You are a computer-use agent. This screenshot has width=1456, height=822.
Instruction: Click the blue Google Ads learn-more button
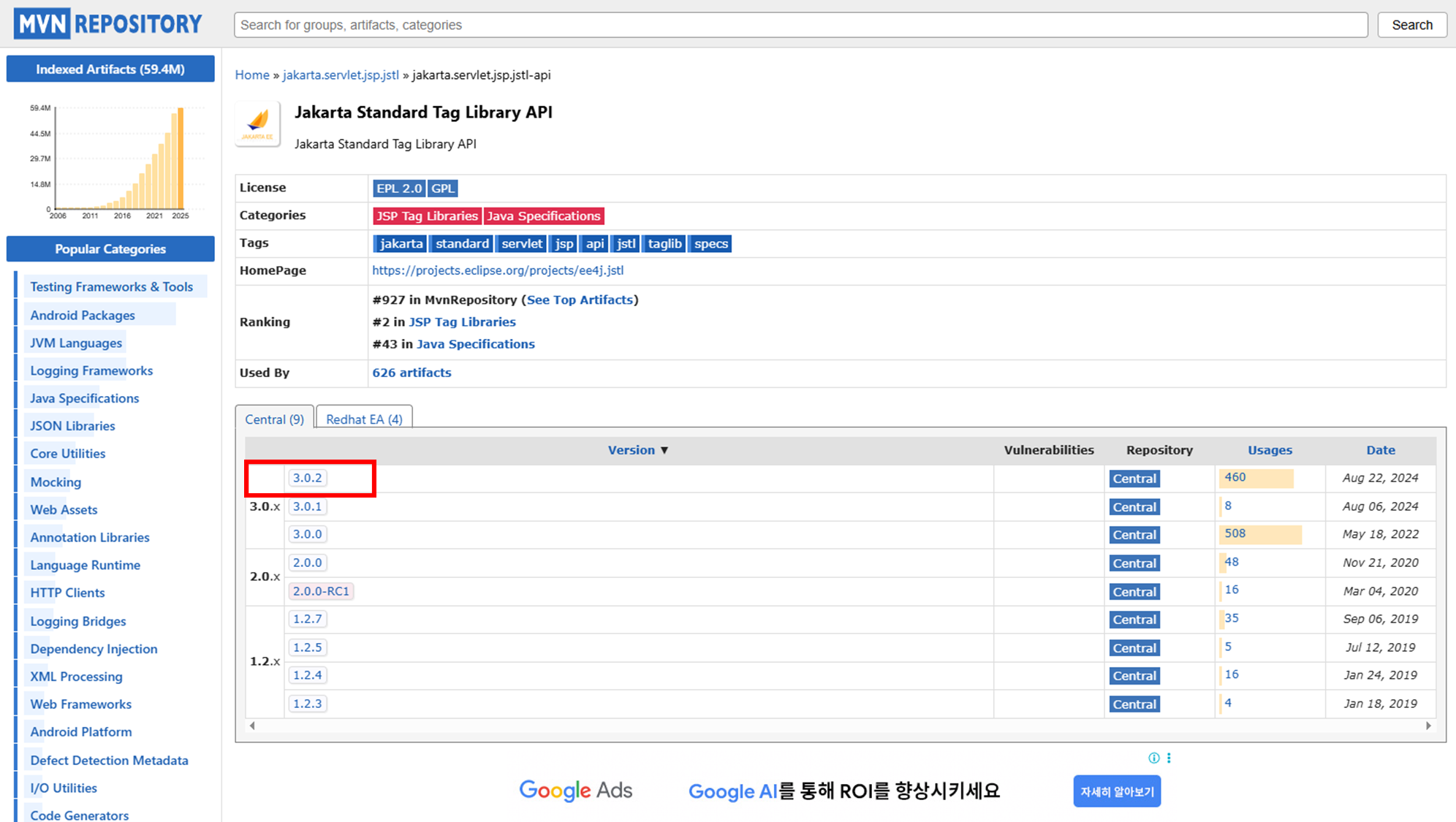[1116, 791]
